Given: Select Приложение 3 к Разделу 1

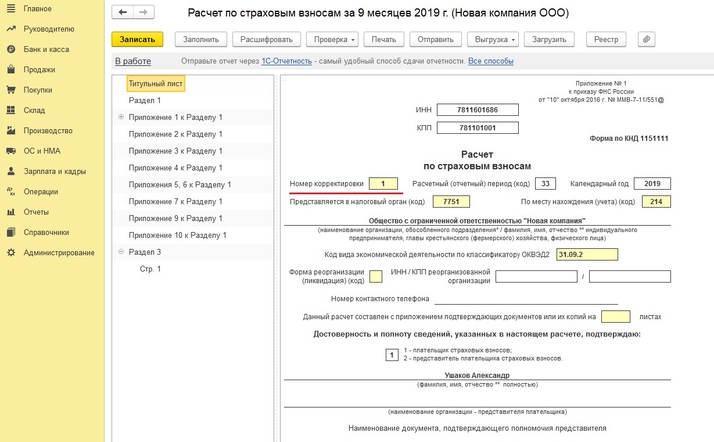Looking at the screenshot, I should coord(176,151).
